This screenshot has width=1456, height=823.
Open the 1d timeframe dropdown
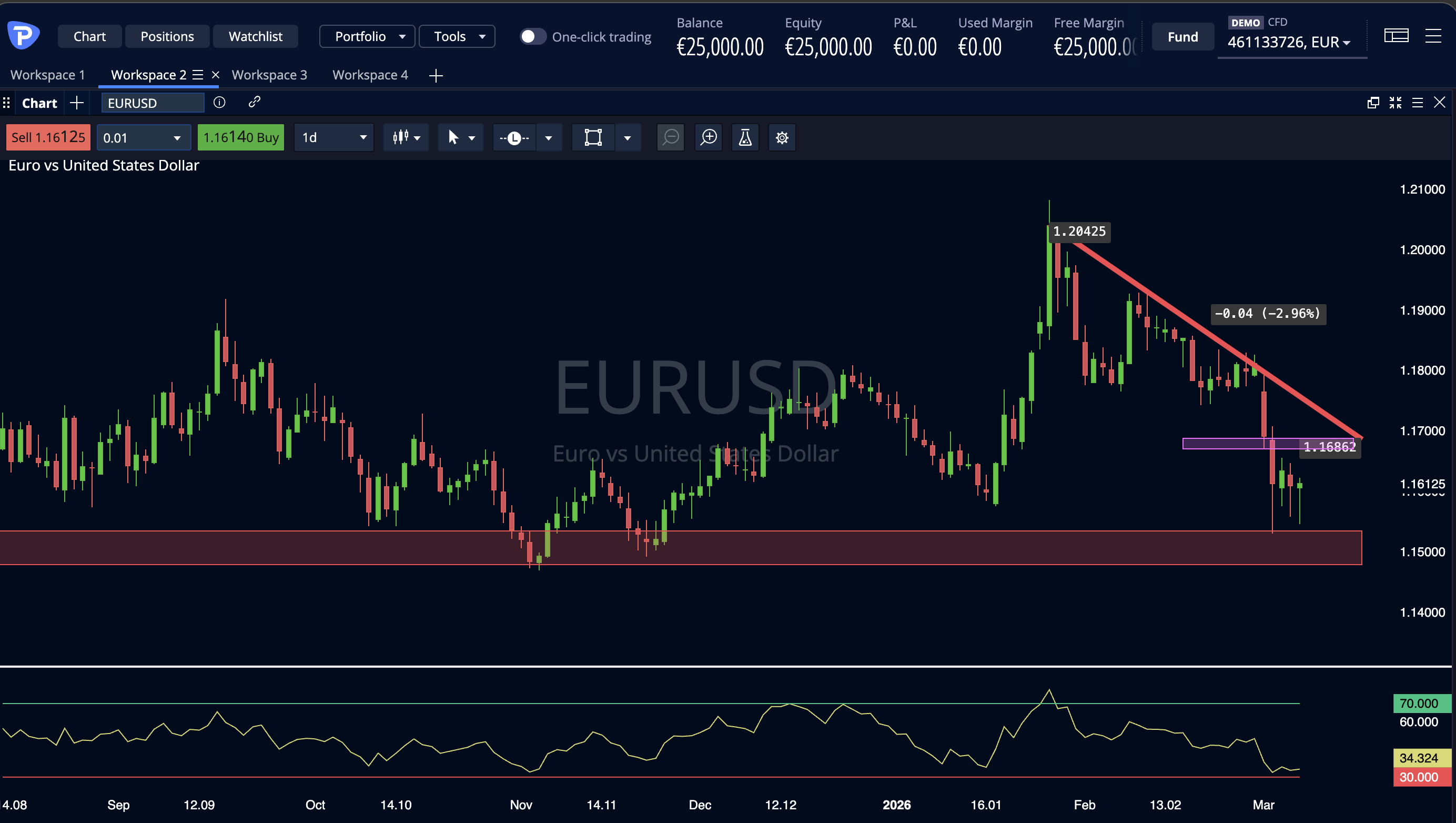tap(333, 137)
